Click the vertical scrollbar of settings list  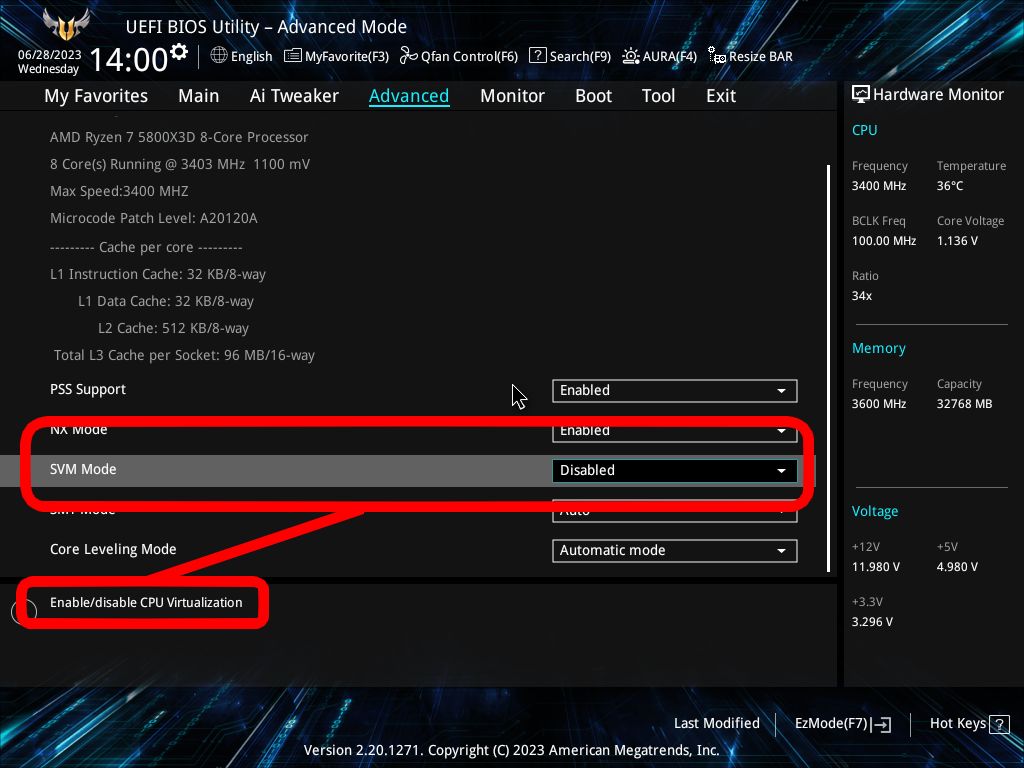829,368
